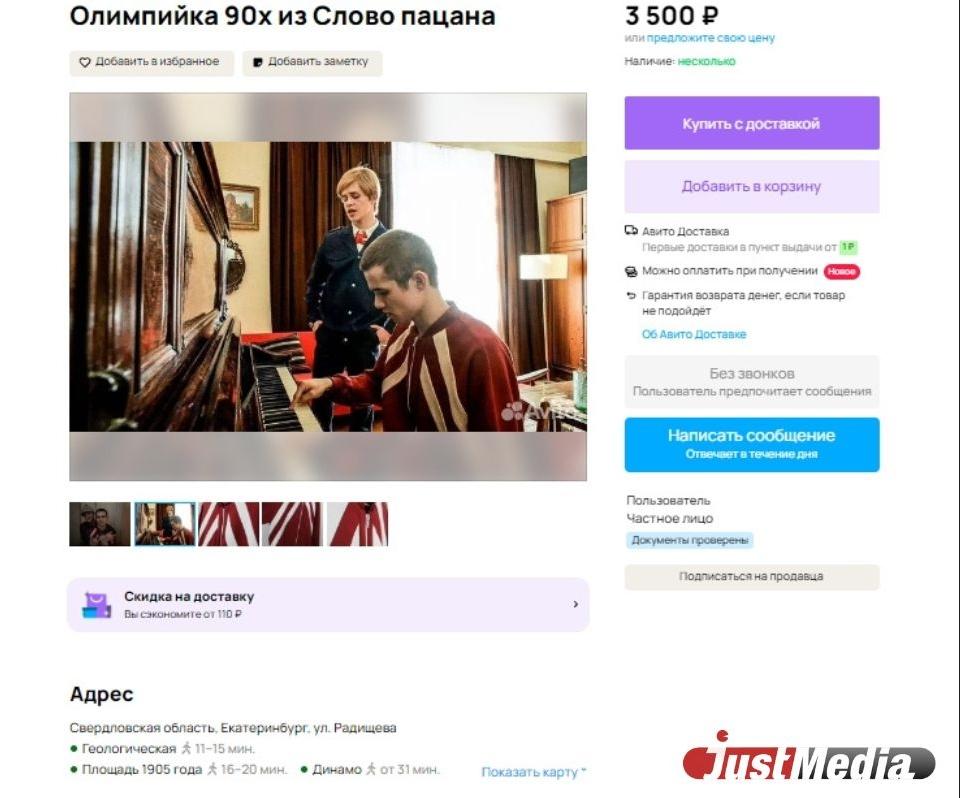This screenshot has height=798, width=960.
Task: Click the shopping bag delivery discount icon
Action: click(x=97, y=605)
